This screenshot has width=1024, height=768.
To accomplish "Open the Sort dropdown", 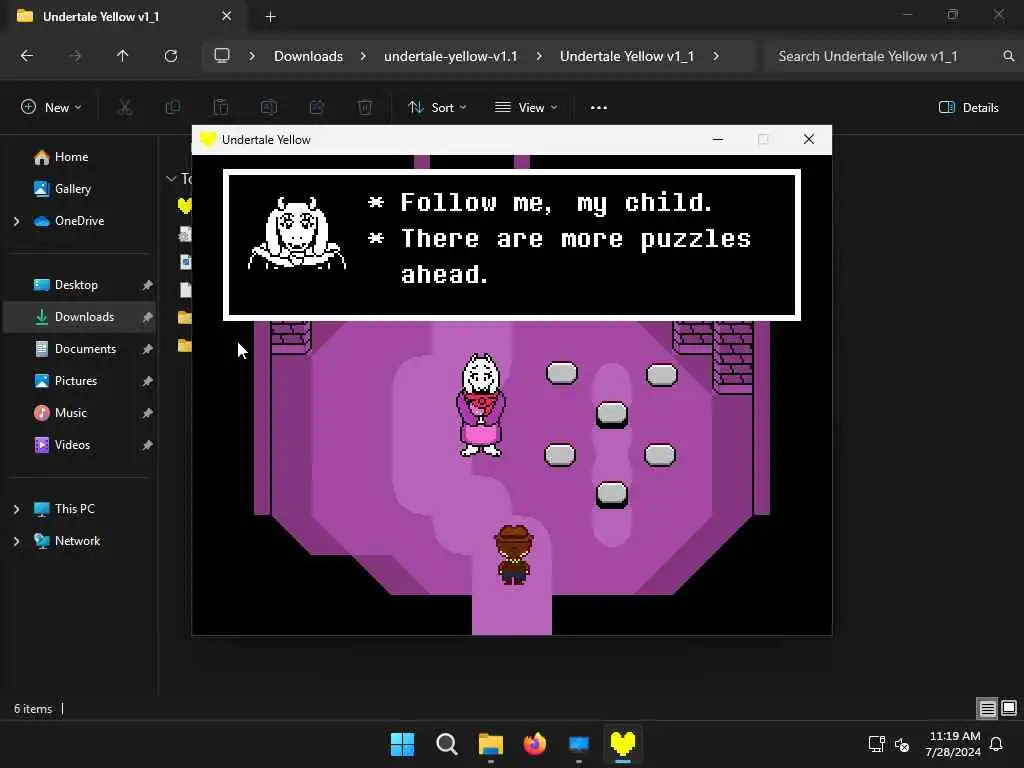I will pyautogui.click(x=438, y=107).
